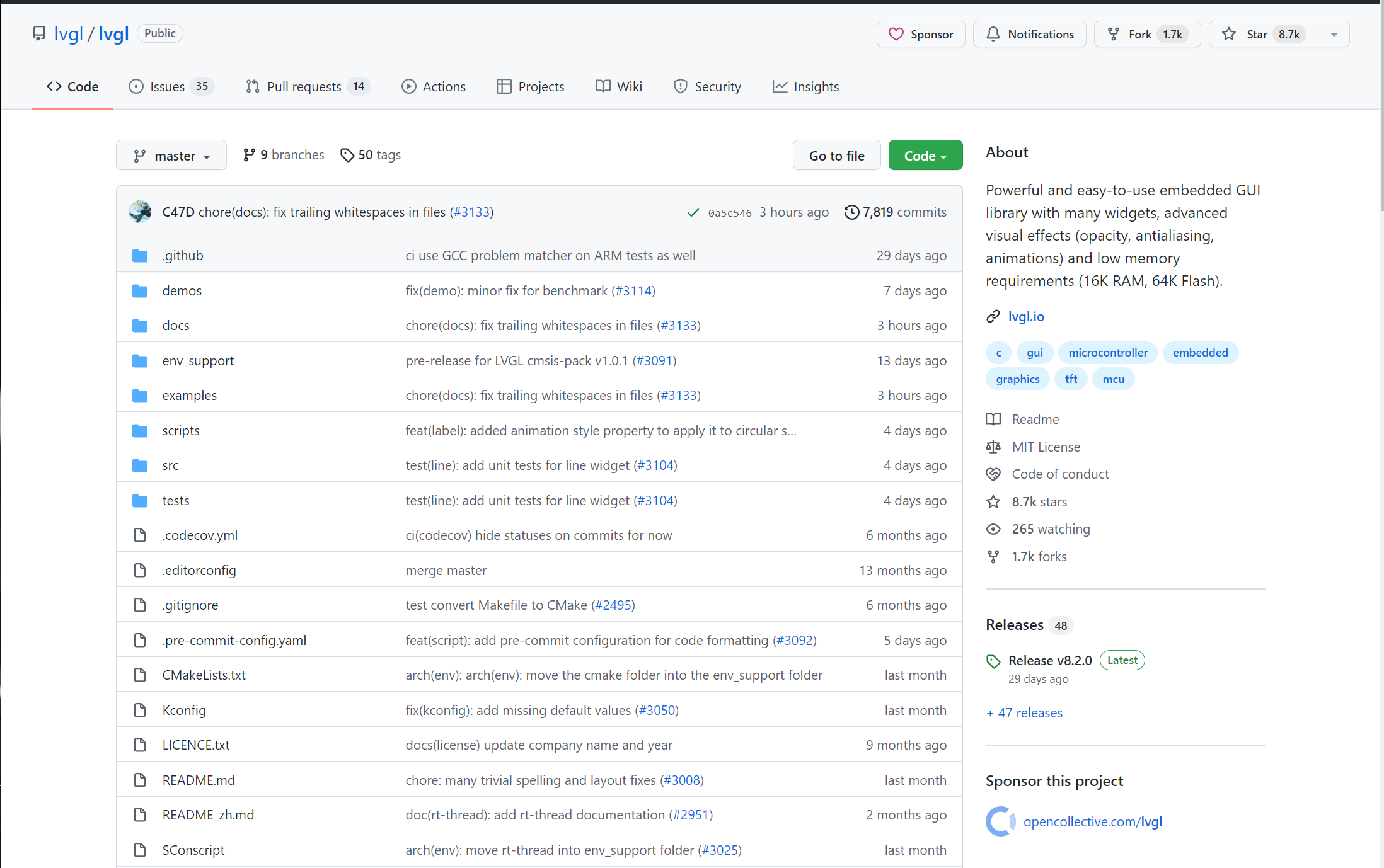Expand the star lists dropdown arrow
Screen dimensions: 1384x868
(x=1334, y=34)
